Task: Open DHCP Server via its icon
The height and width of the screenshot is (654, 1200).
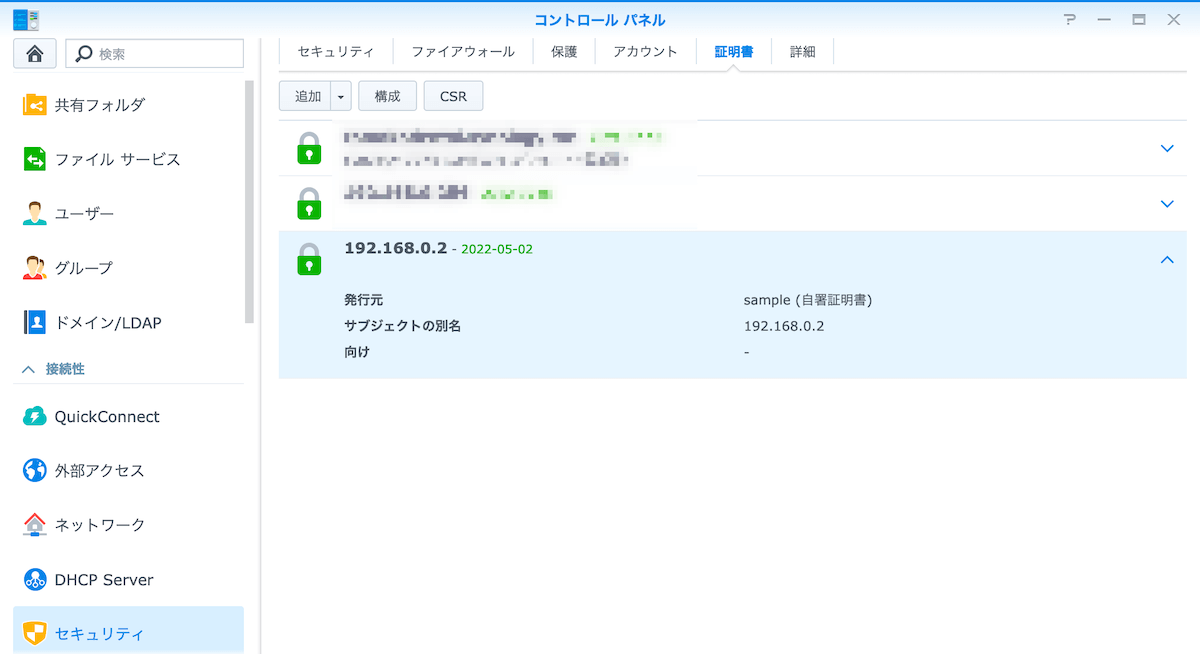Action: click(35, 580)
